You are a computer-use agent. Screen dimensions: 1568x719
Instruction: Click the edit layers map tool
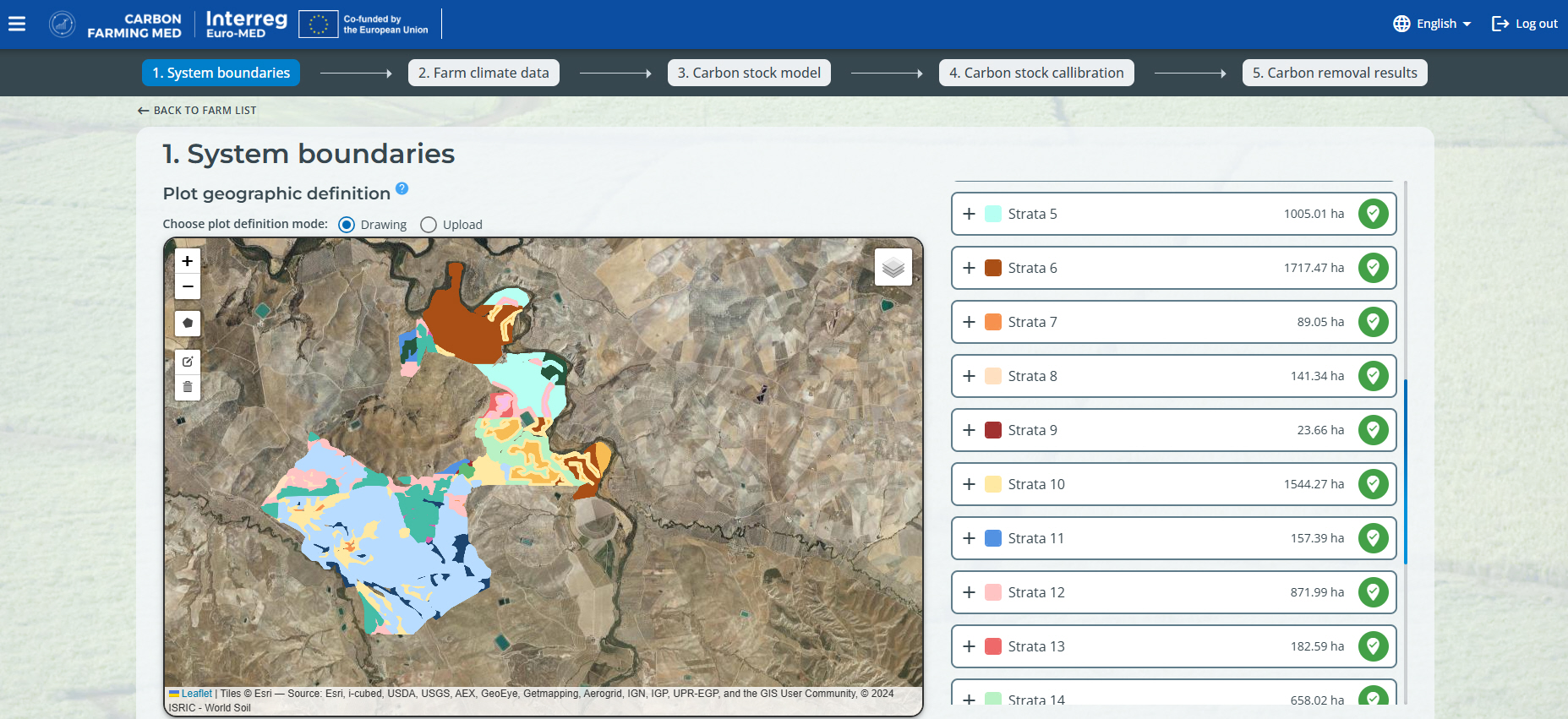tap(188, 362)
